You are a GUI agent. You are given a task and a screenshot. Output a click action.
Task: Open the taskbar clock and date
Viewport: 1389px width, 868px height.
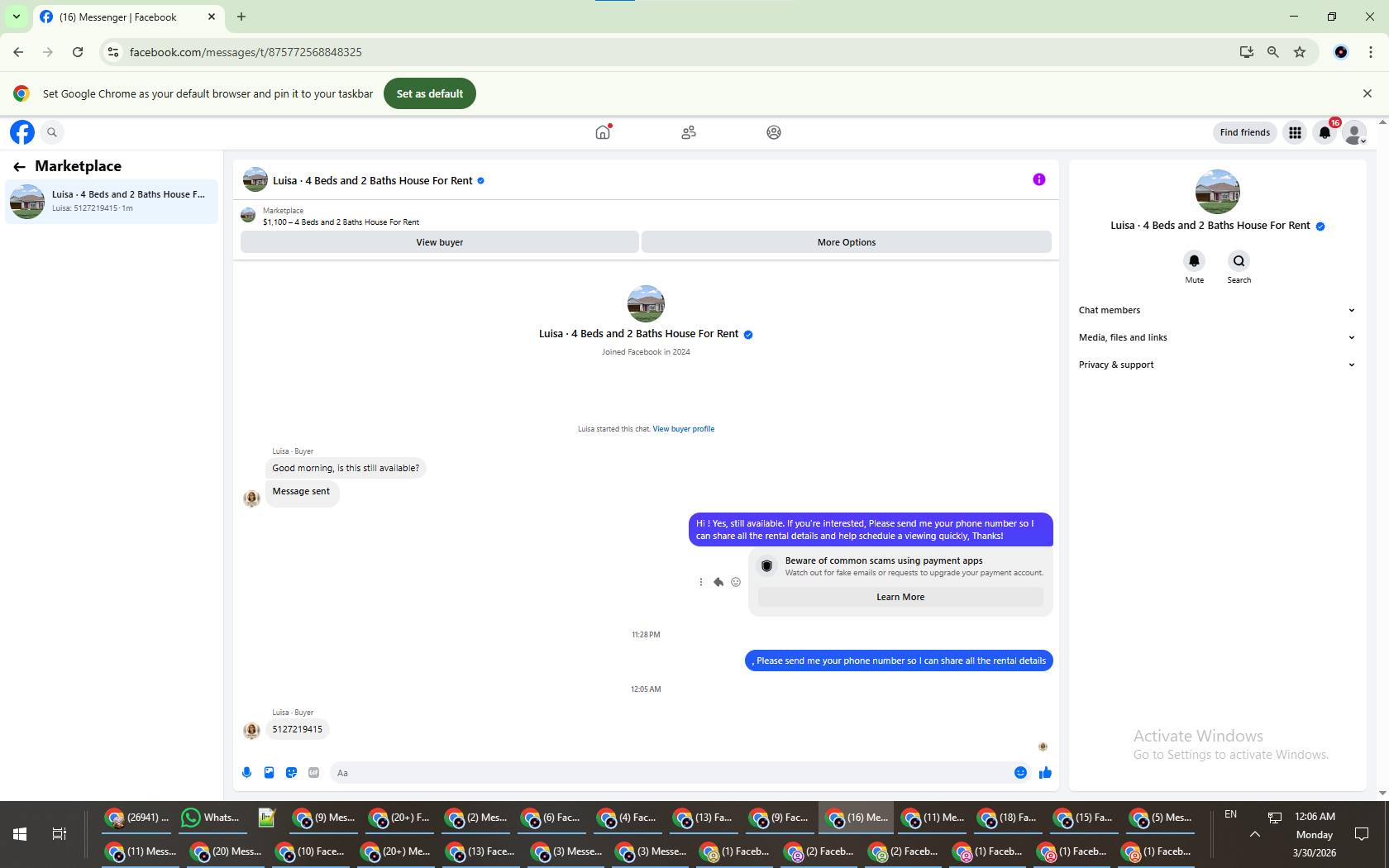[1315, 834]
